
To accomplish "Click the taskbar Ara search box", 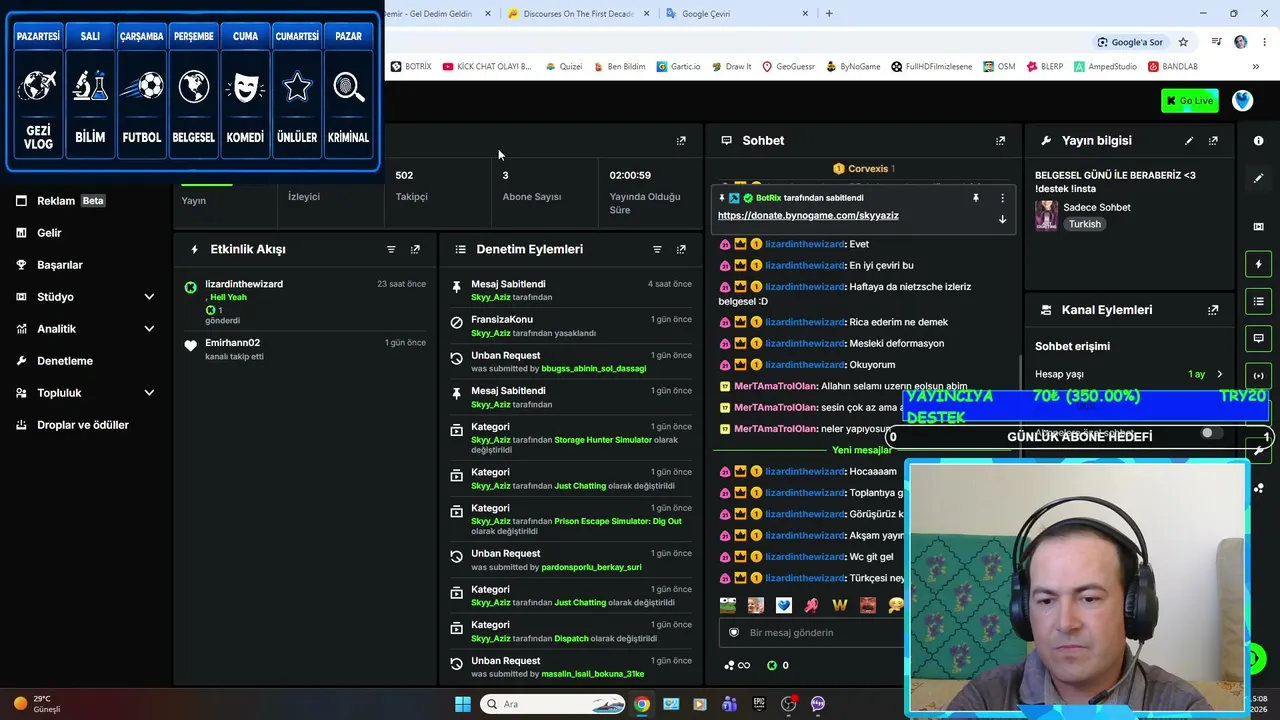I will point(553,704).
